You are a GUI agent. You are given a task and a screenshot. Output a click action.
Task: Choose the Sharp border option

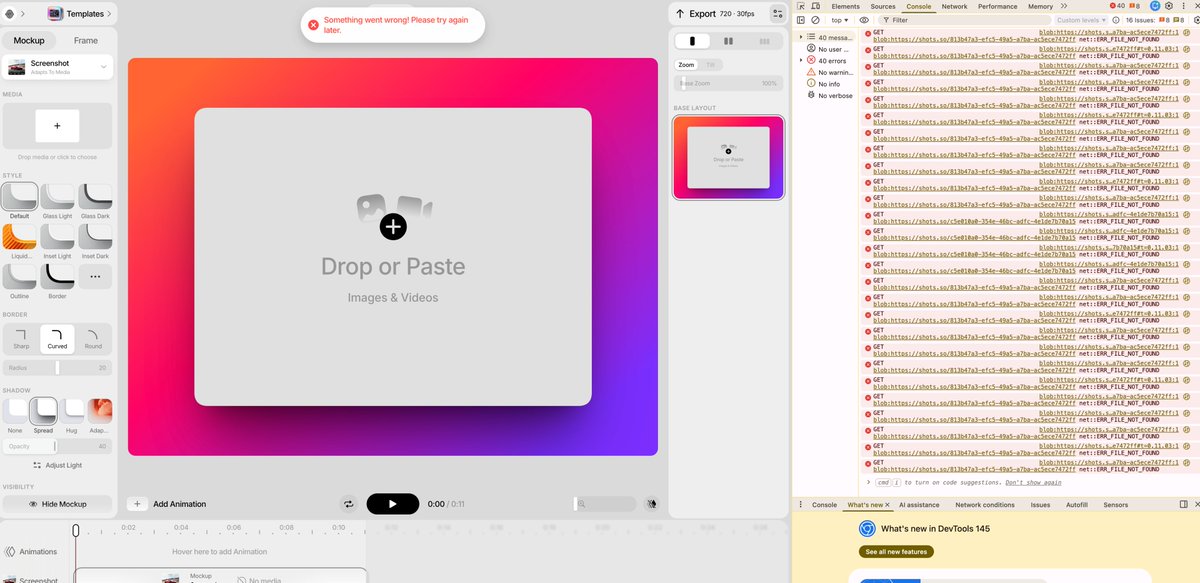21,338
